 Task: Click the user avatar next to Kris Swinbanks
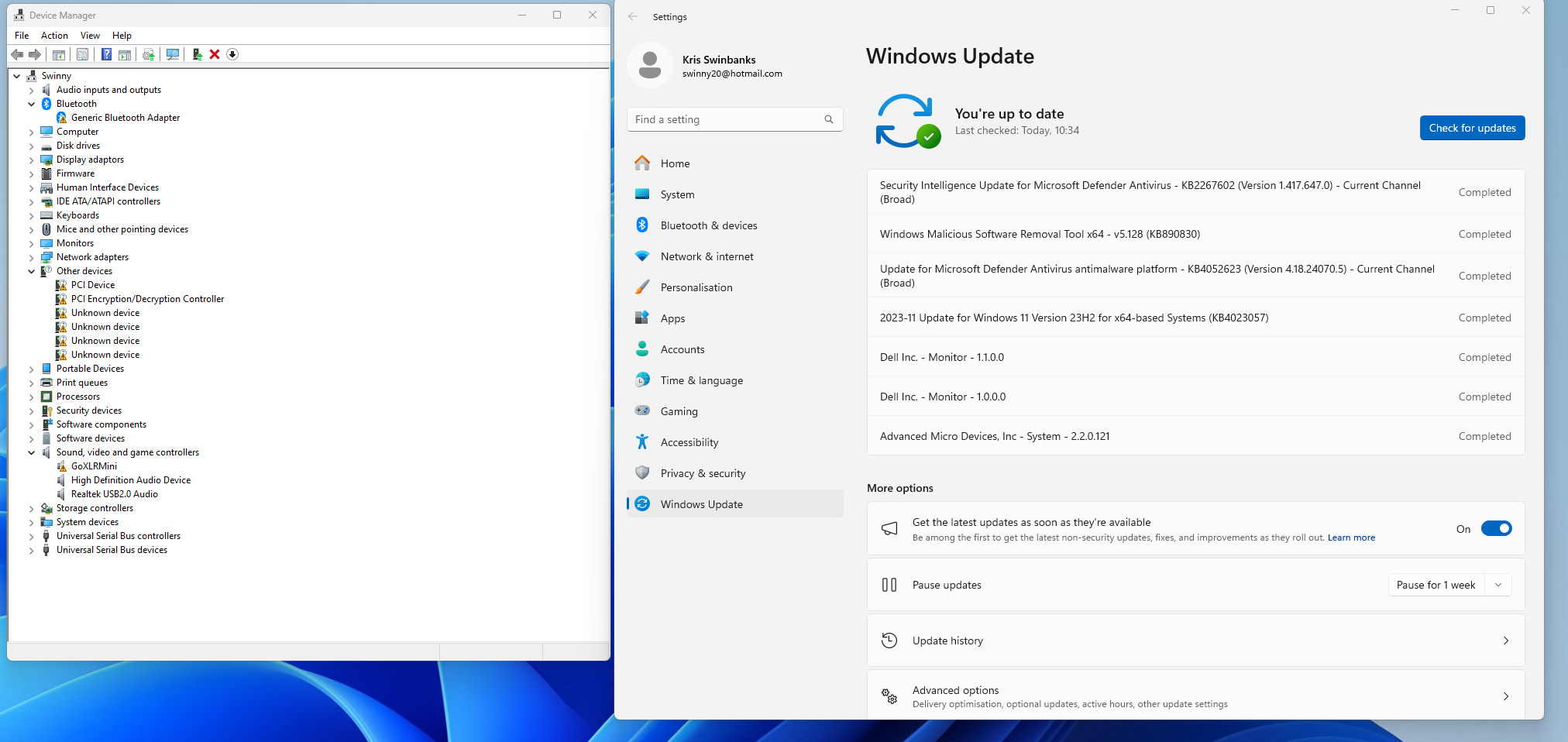650,65
